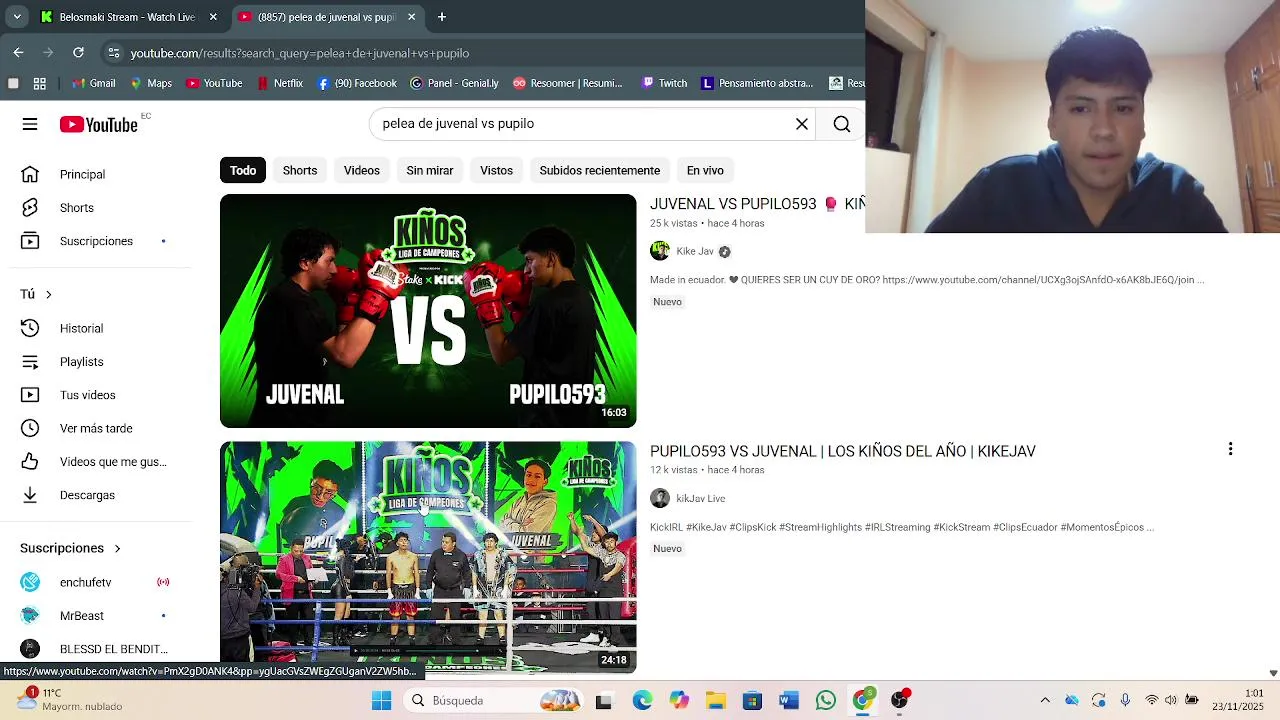Open BLESSD EL BENDIT... subscription channel
This screenshot has width=1280, height=720.
point(114,649)
